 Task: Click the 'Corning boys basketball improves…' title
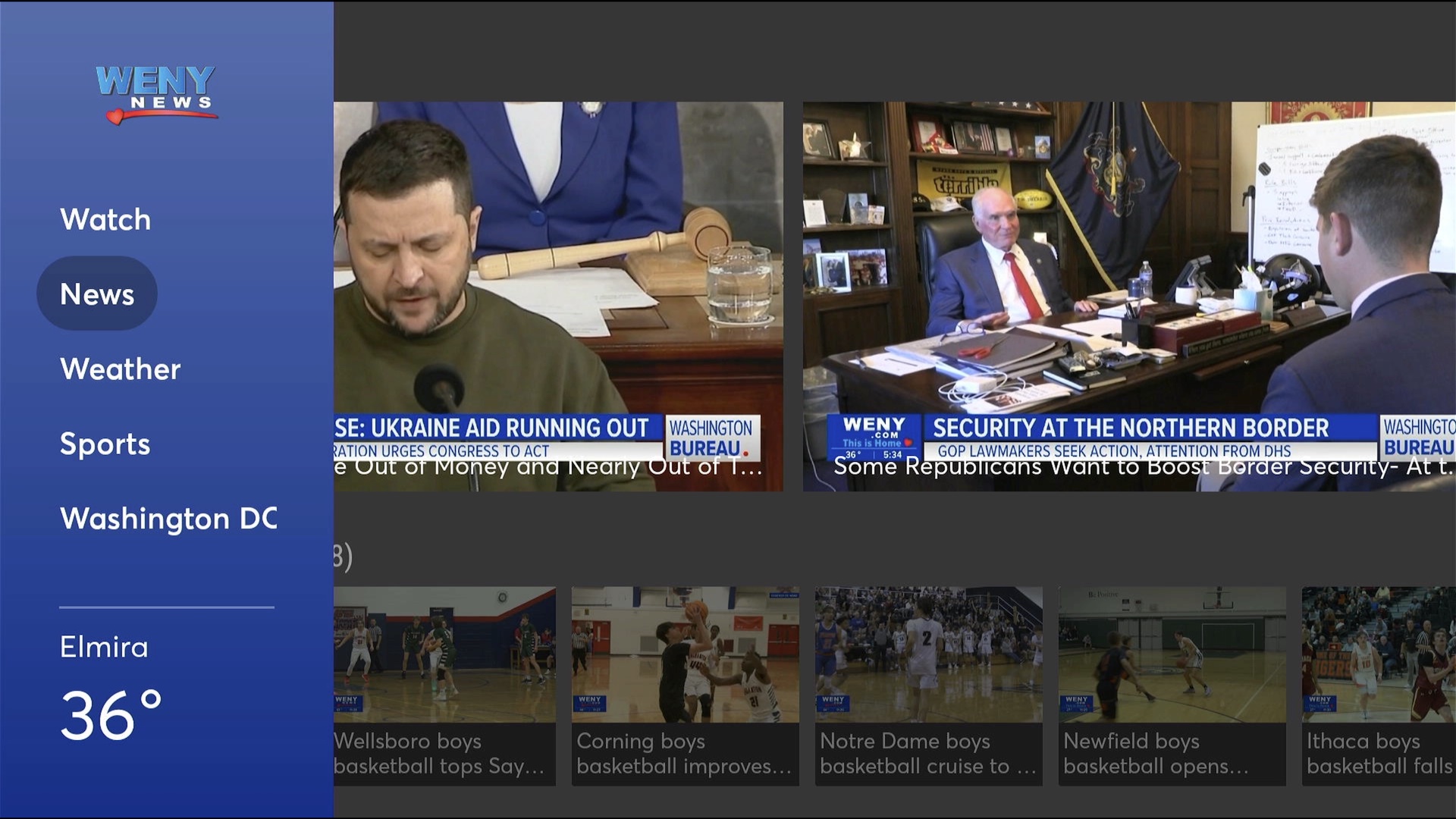tap(683, 754)
